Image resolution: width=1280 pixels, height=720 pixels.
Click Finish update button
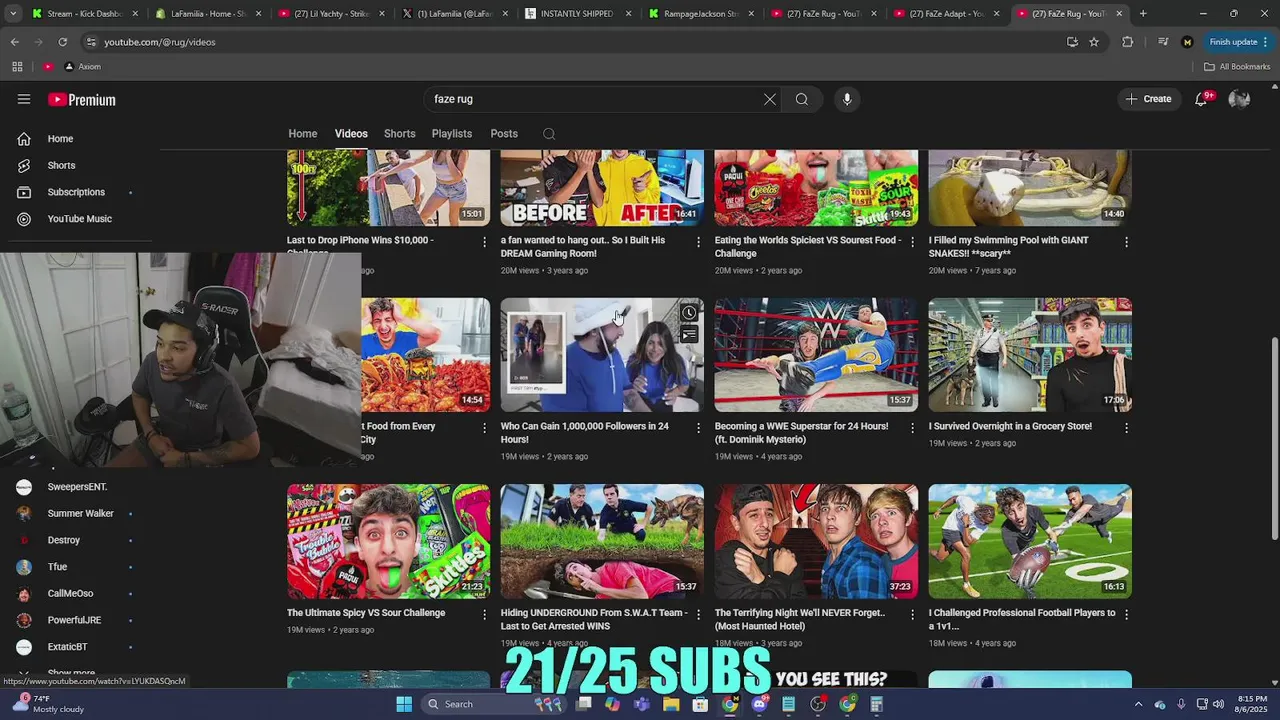tap(1238, 42)
